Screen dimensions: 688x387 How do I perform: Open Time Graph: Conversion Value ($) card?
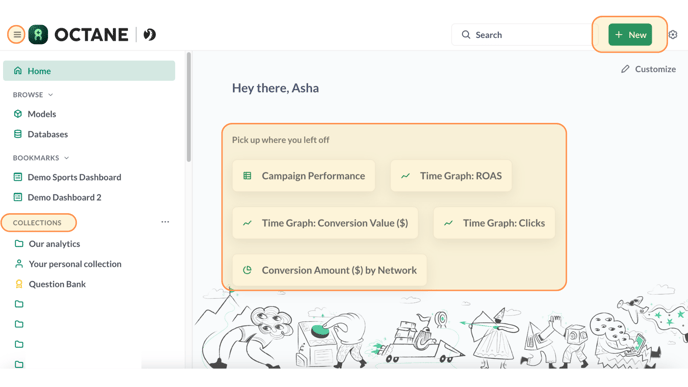325,223
